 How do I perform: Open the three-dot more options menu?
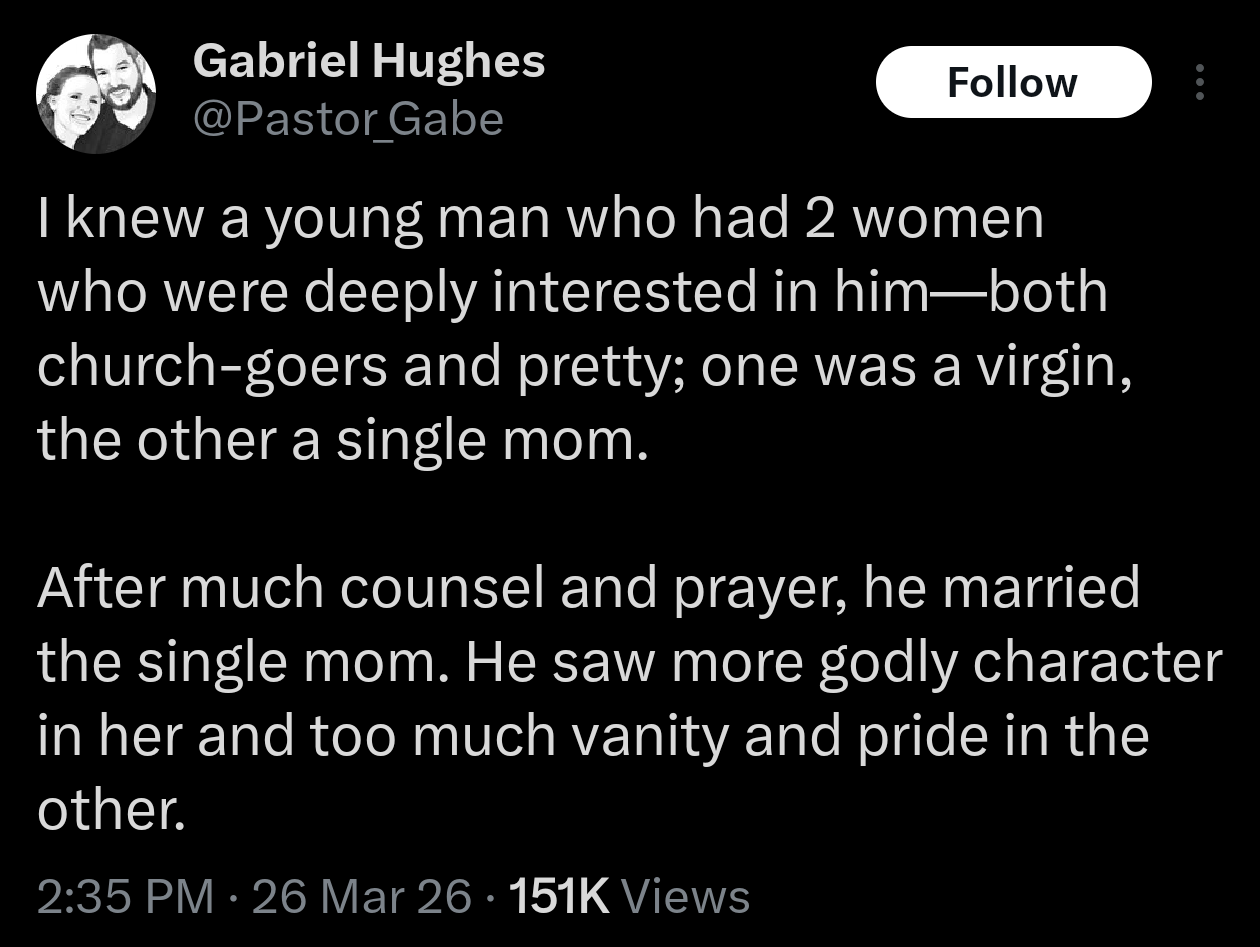coord(1201,83)
